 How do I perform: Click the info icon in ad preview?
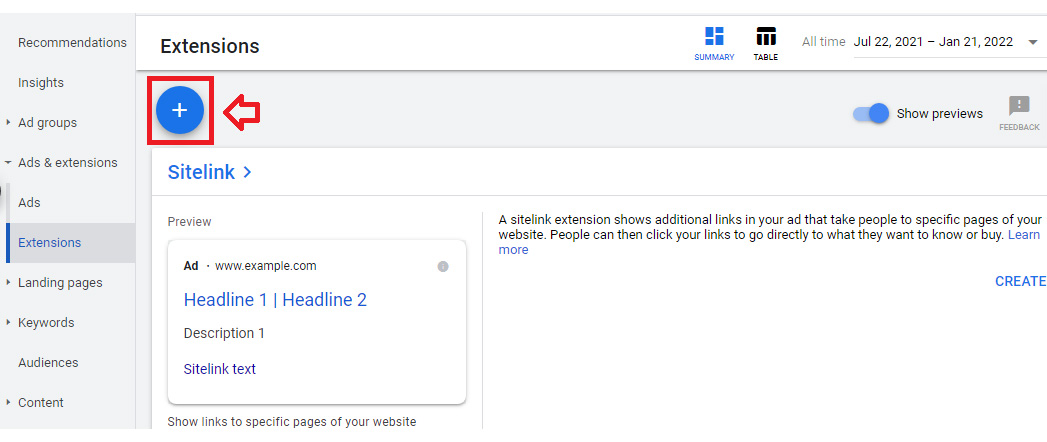point(443,266)
